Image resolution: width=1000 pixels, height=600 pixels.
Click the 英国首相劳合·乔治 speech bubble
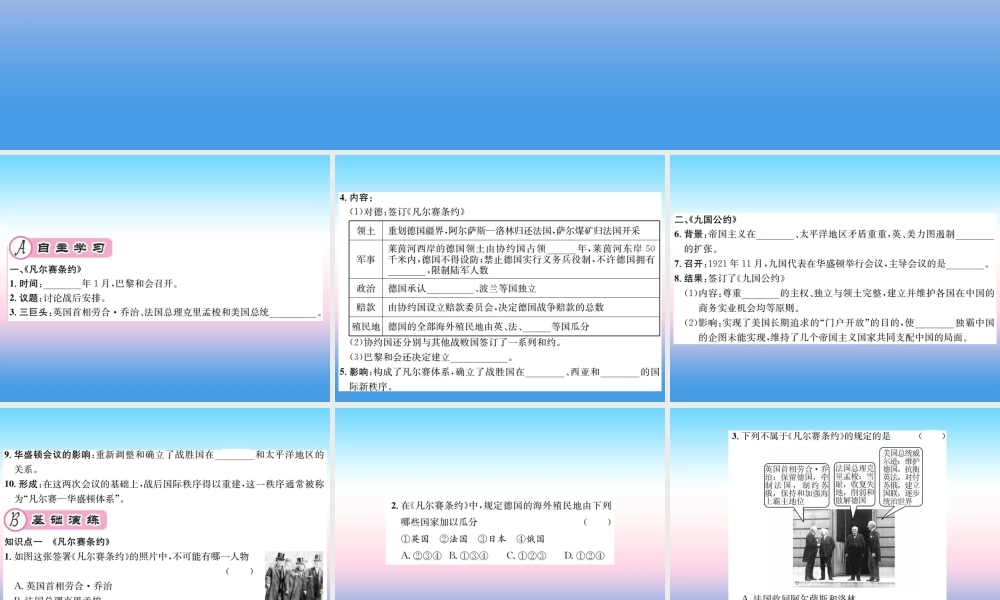[797, 485]
